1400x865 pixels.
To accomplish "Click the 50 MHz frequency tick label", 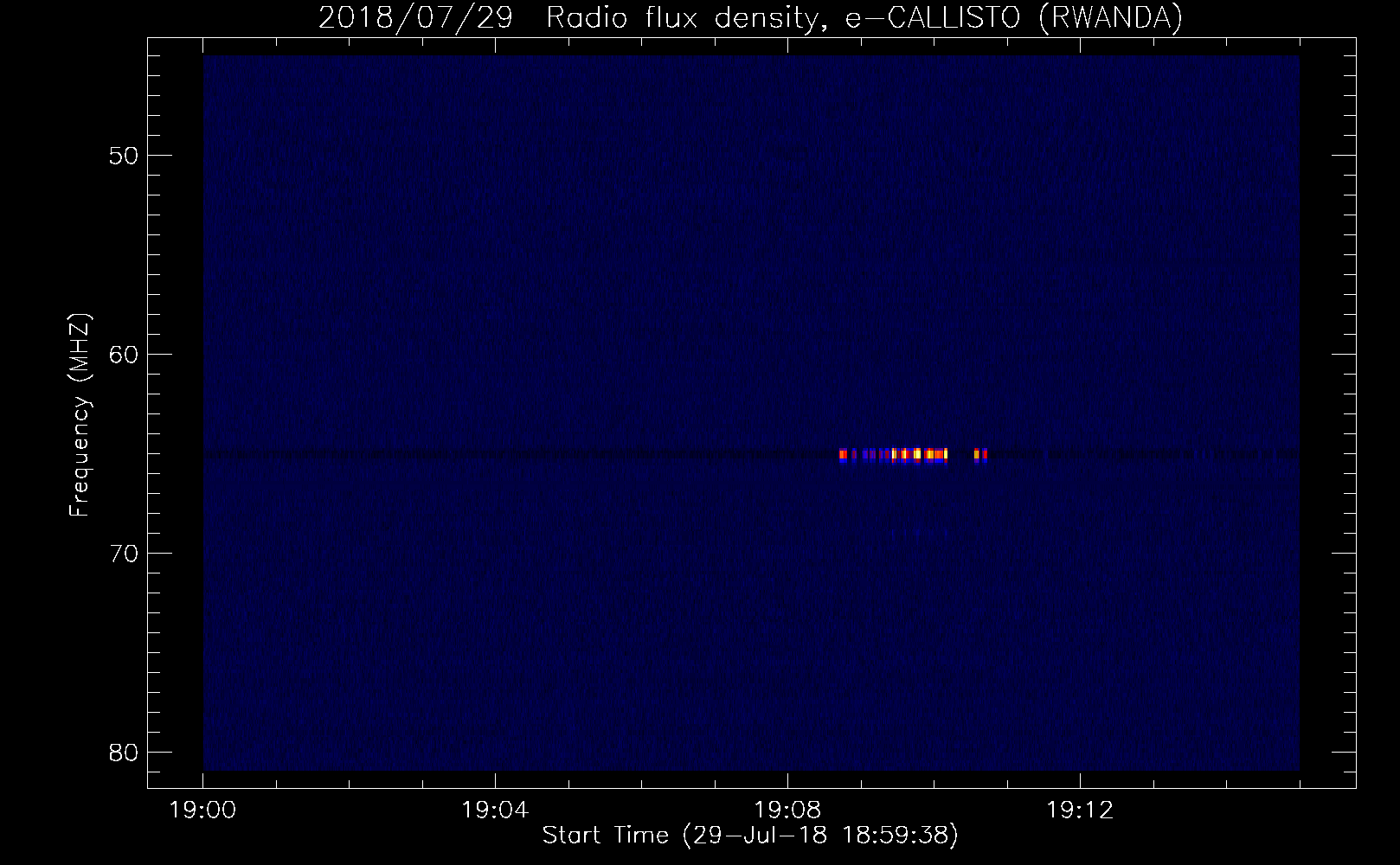I will pyautogui.click(x=124, y=156).
